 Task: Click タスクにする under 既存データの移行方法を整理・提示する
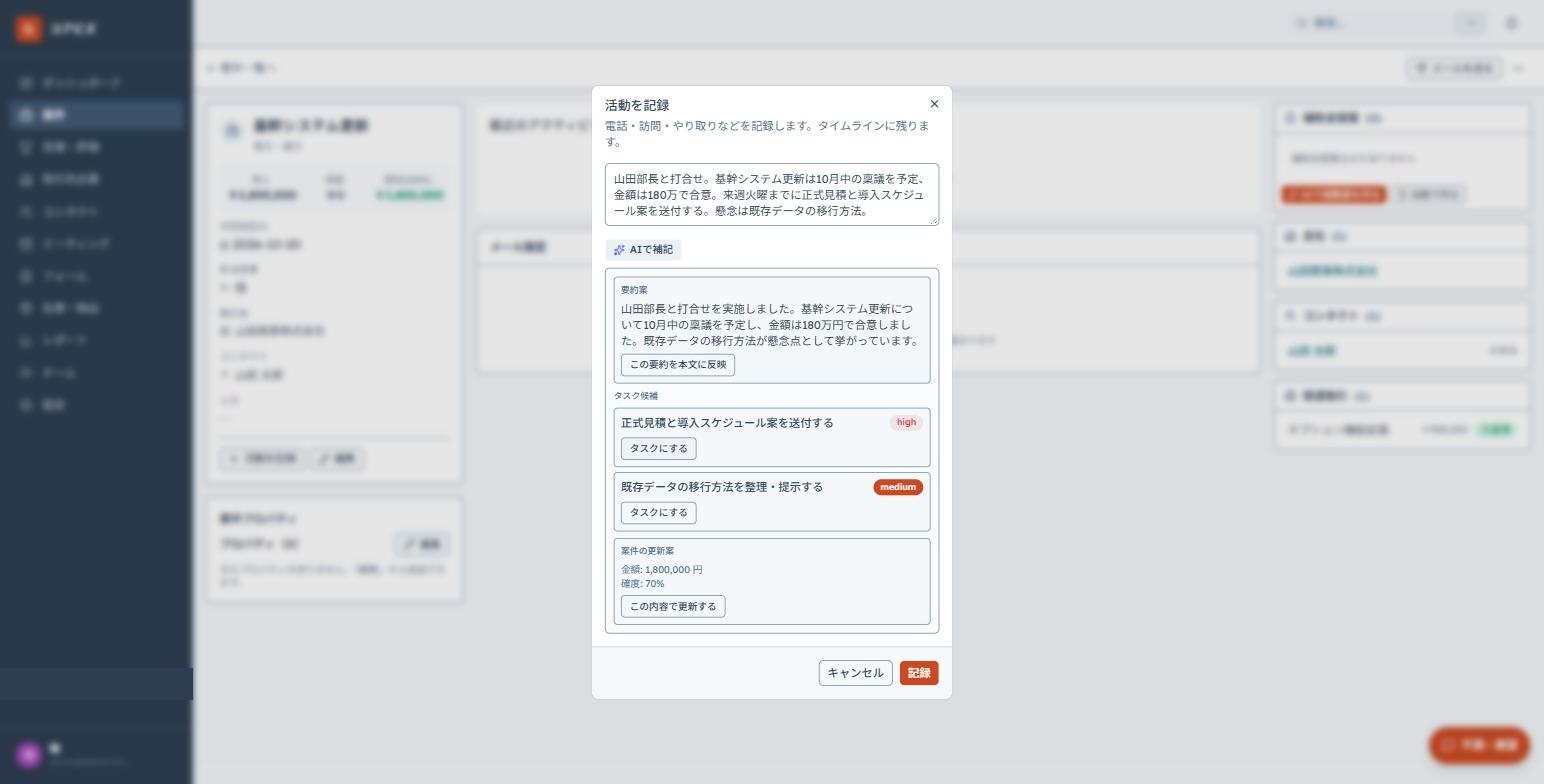659,513
